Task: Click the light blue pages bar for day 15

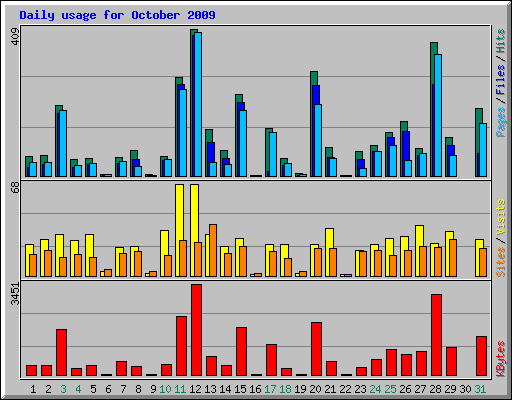Action: tap(243, 143)
